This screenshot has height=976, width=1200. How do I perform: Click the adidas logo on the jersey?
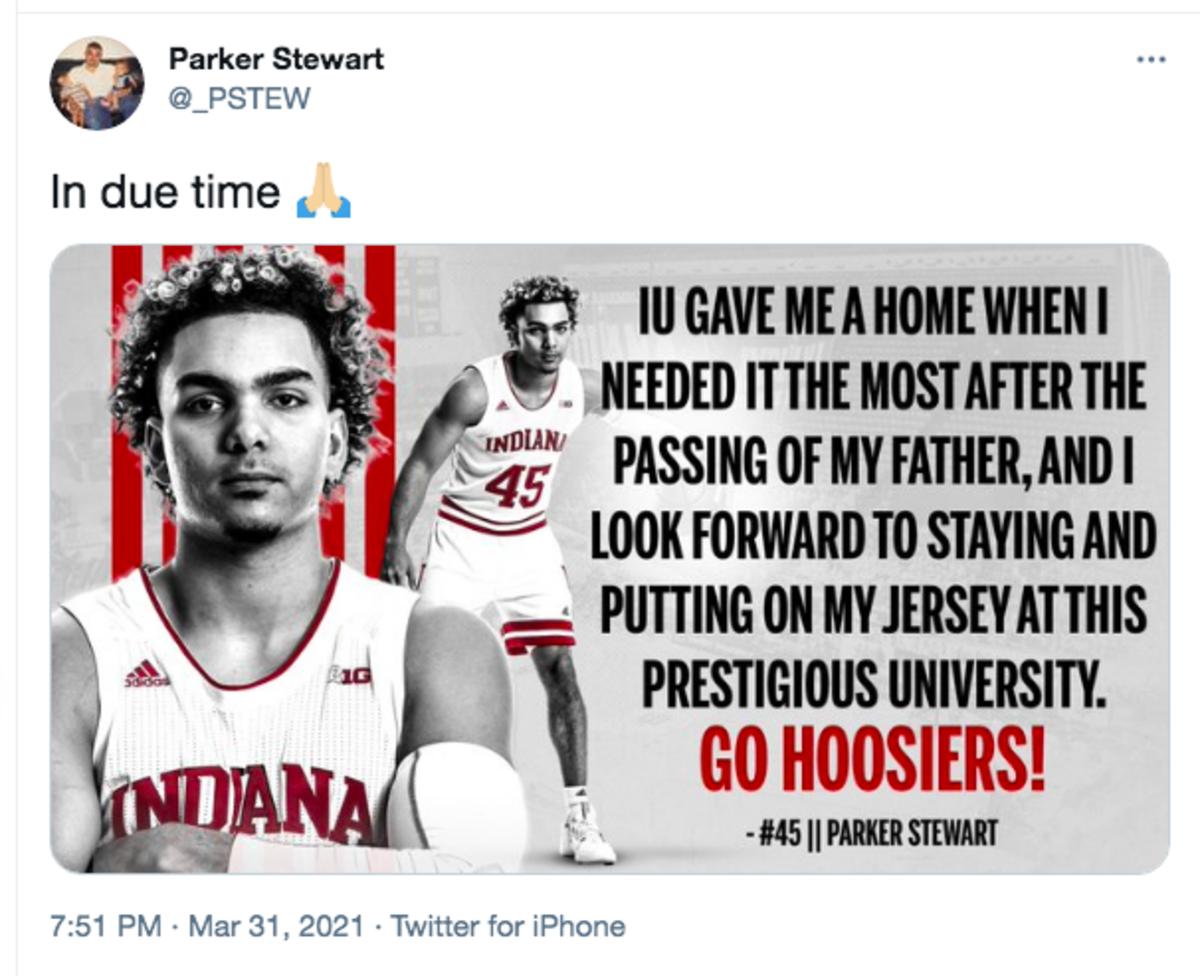[146, 675]
